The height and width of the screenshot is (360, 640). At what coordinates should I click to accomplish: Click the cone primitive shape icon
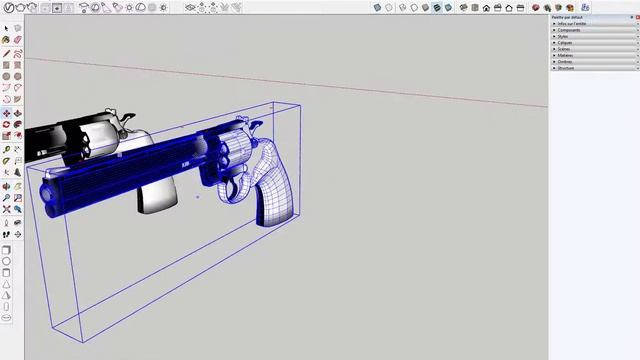tap(6, 284)
